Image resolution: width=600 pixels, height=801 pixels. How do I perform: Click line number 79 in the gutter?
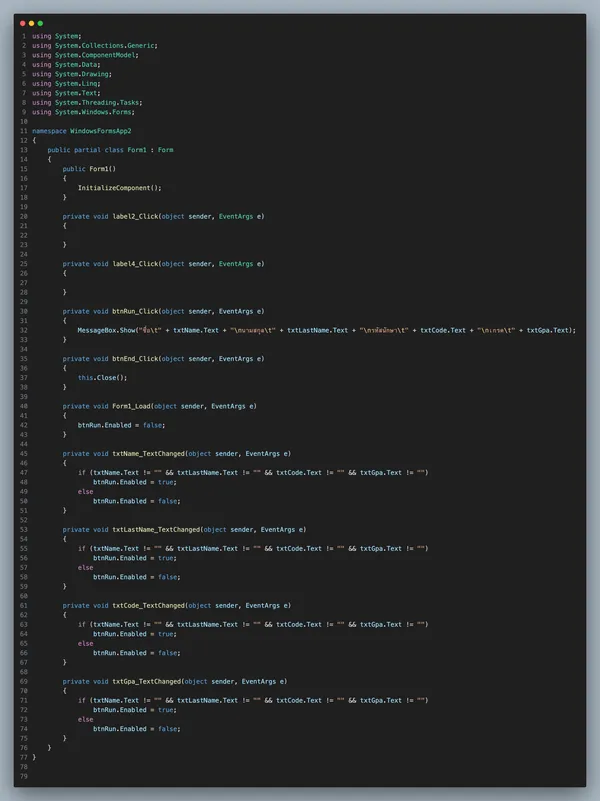(23, 776)
